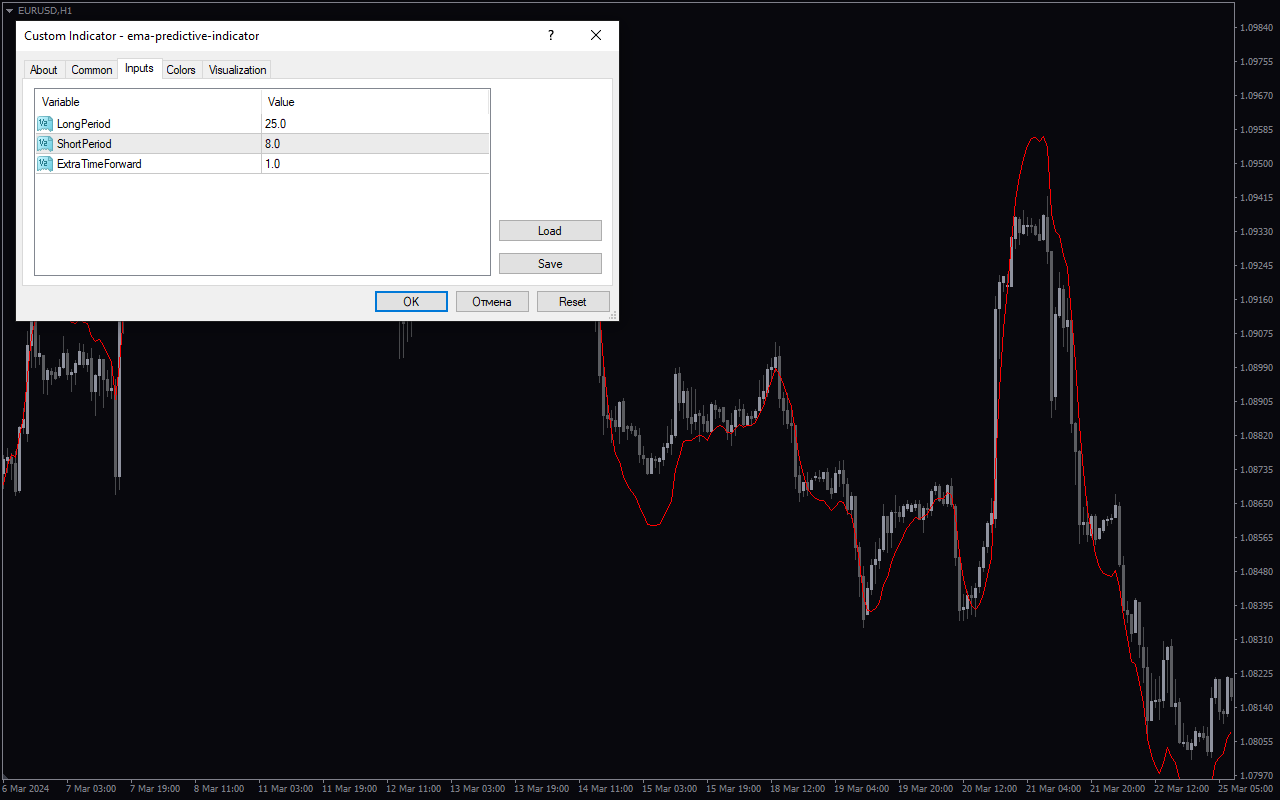Click the 8 Mar 11:00 time label

219,789
